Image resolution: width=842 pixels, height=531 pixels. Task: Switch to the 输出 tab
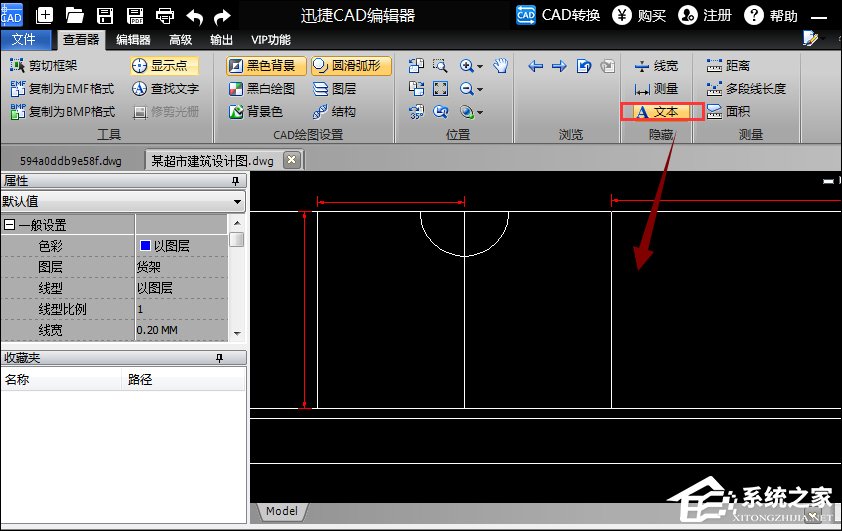(x=221, y=40)
